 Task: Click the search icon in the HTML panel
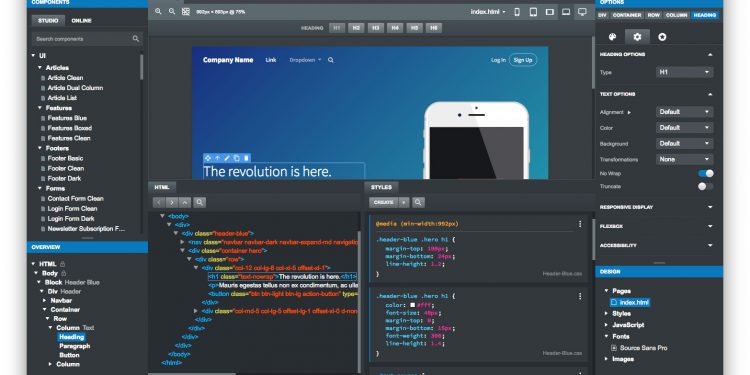tap(200, 202)
